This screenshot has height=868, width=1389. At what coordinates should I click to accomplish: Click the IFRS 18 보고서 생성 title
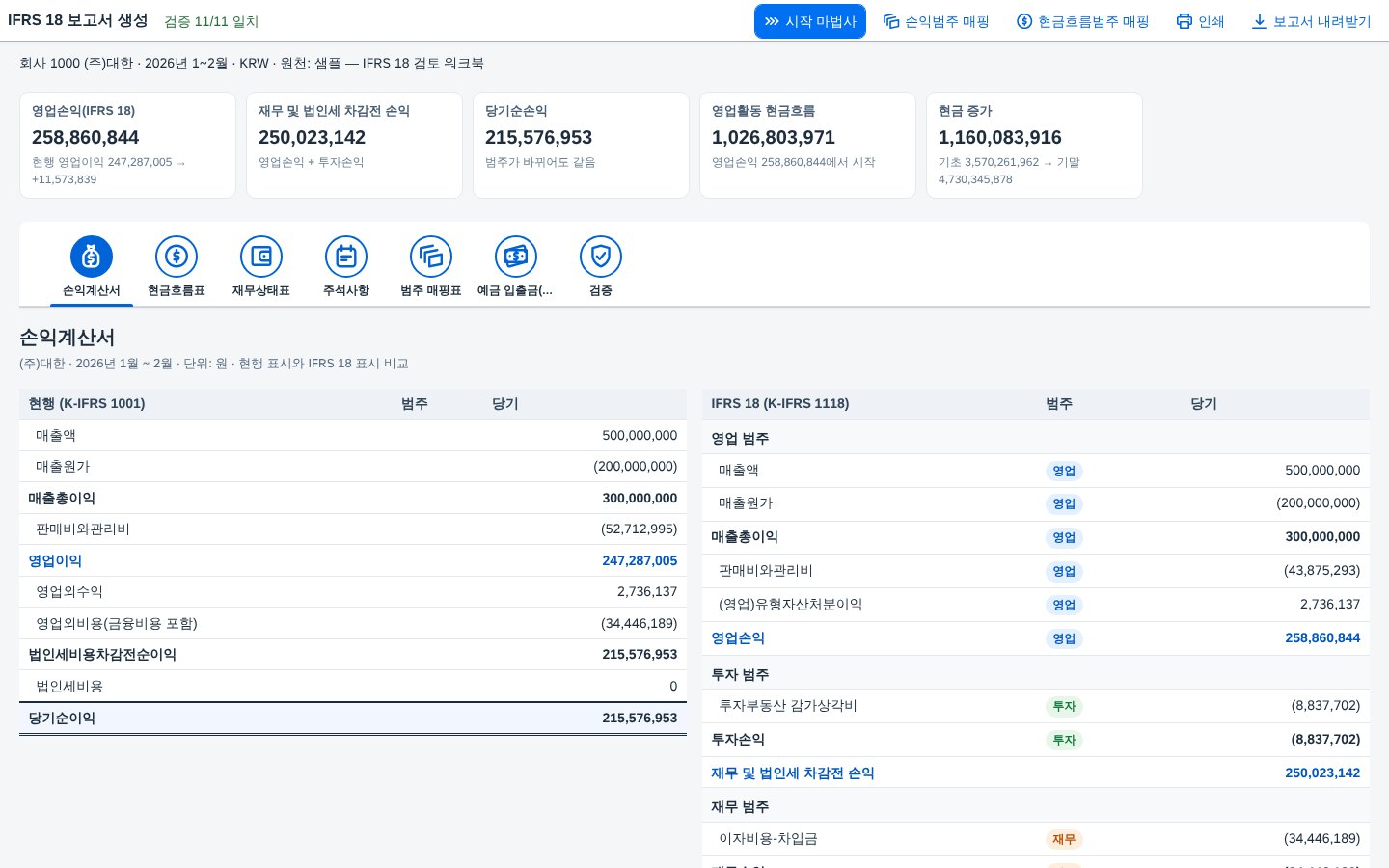(x=78, y=20)
